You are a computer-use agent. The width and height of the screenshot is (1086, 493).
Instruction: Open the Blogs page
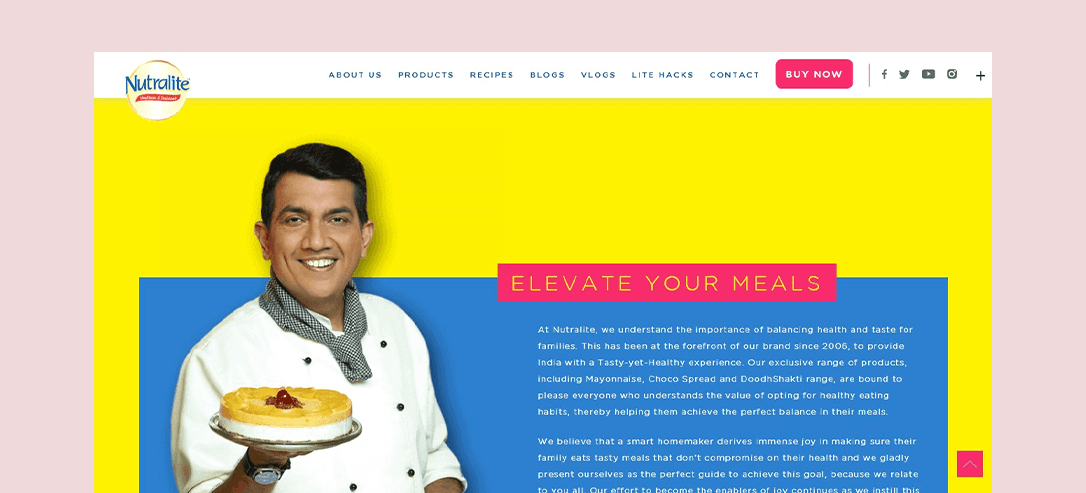tap(547, 75)
